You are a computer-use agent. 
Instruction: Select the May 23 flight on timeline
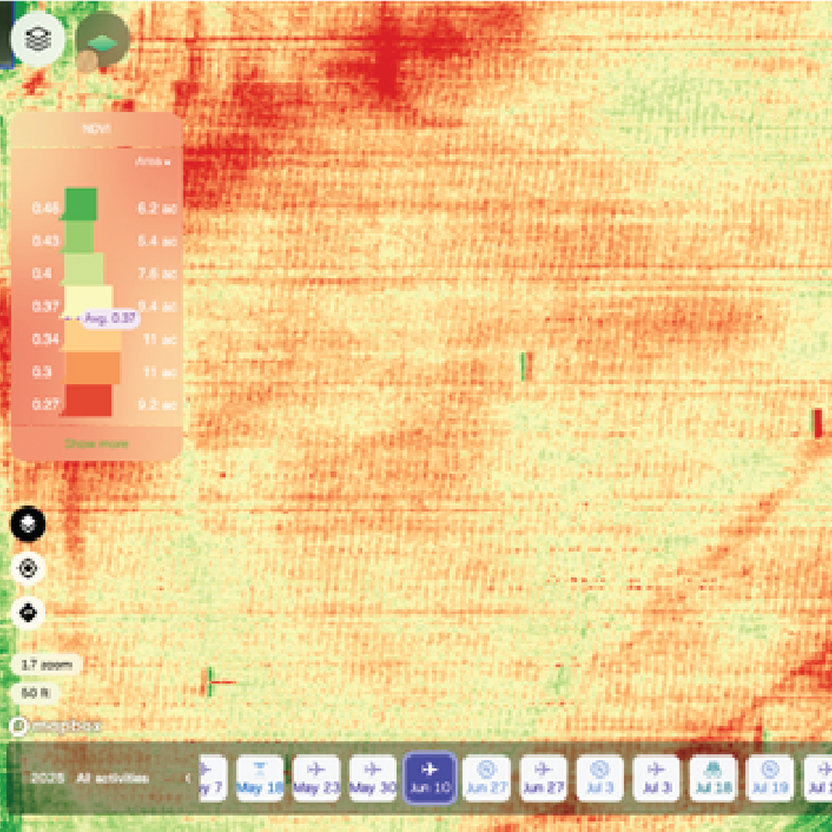point(316,778)
